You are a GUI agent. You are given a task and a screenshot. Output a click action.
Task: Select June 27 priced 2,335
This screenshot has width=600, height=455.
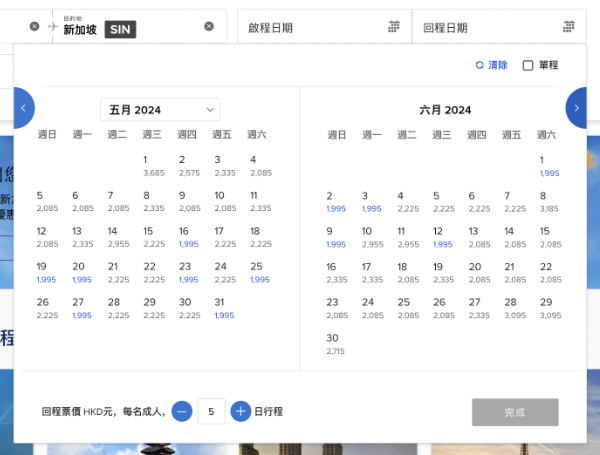(x=479, y=309)
